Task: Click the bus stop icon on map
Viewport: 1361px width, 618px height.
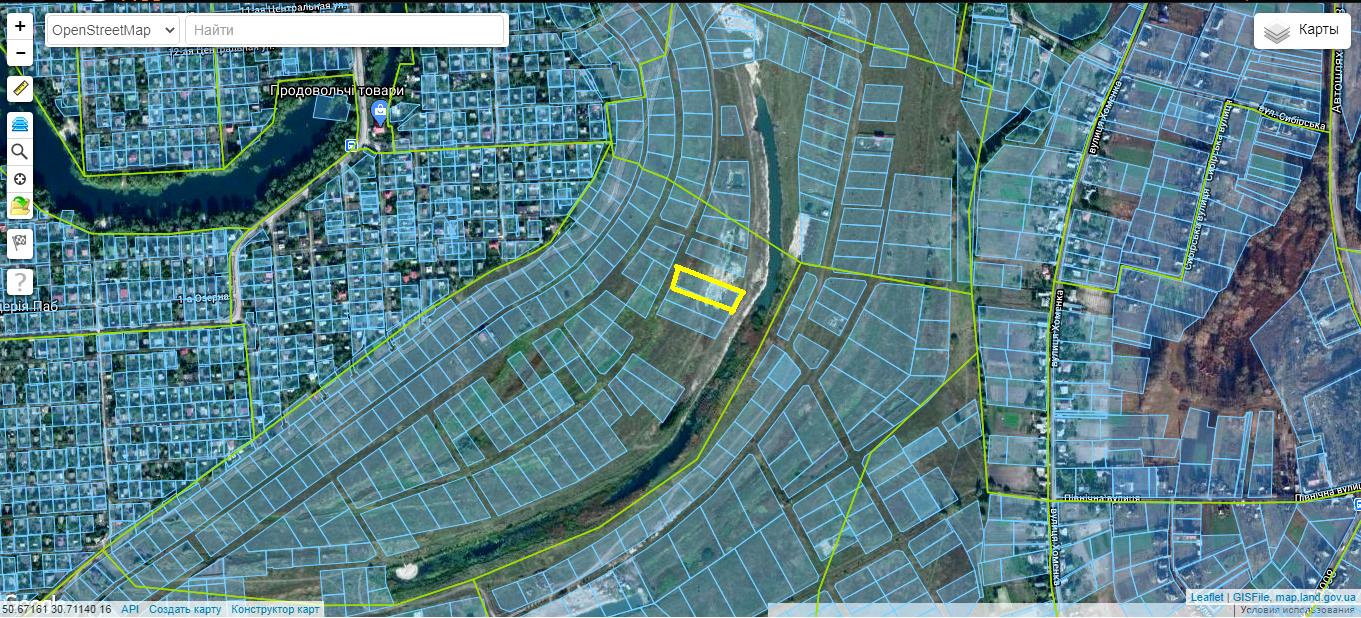Action: tap(351, 146)
